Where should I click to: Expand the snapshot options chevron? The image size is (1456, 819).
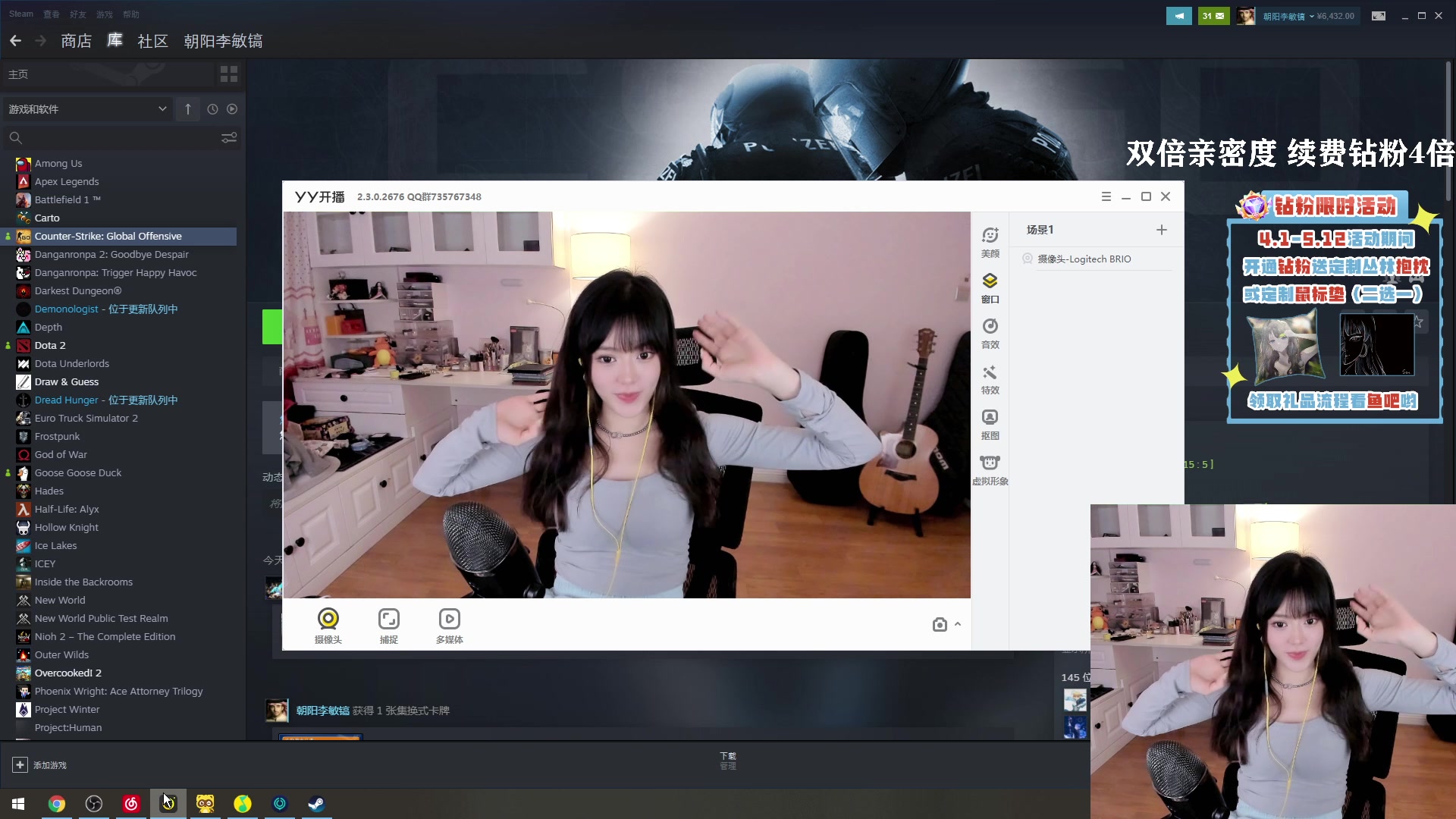tap(958, 624)
